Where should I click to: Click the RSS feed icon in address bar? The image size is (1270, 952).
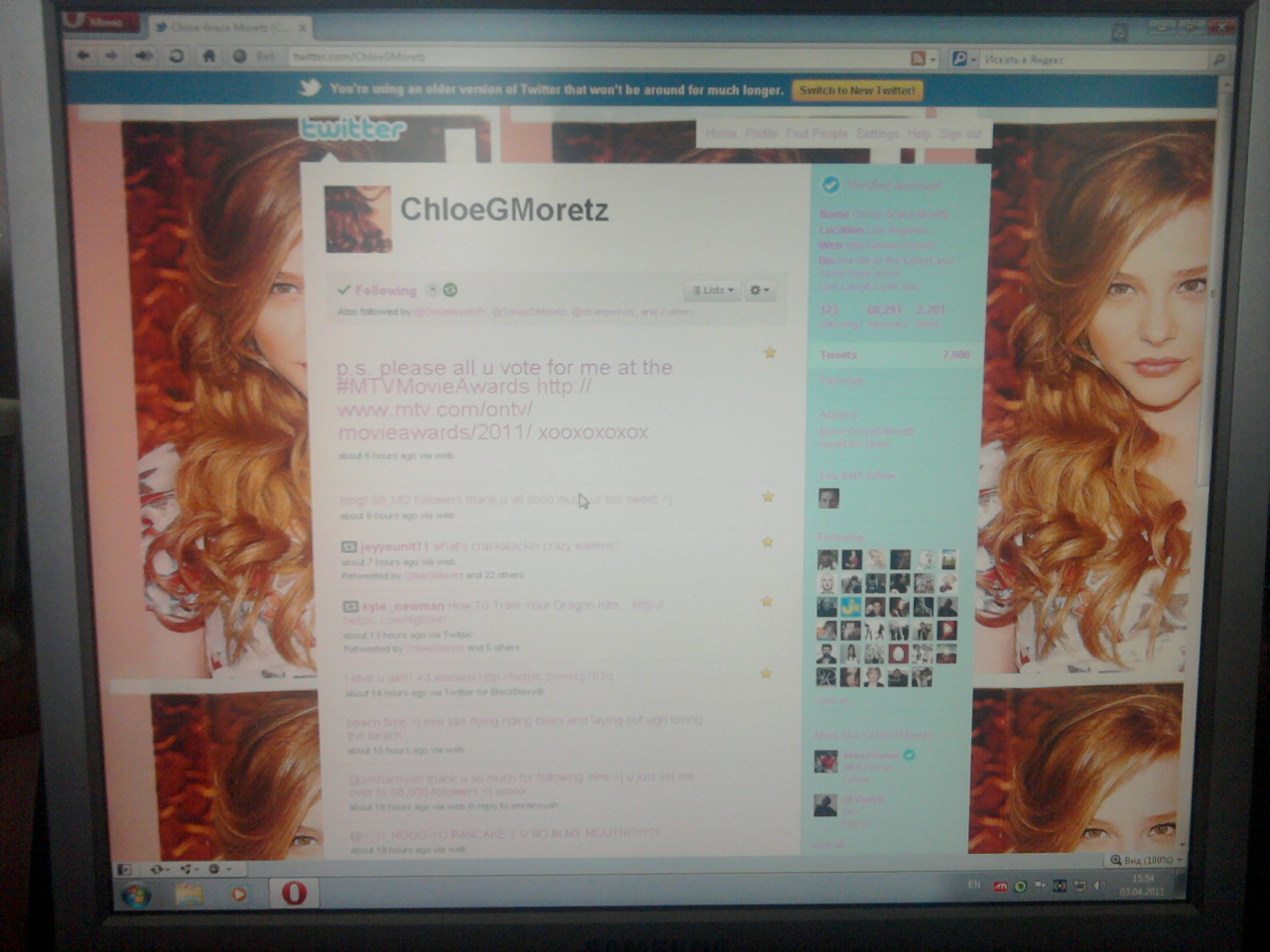(x=919, y=59)
